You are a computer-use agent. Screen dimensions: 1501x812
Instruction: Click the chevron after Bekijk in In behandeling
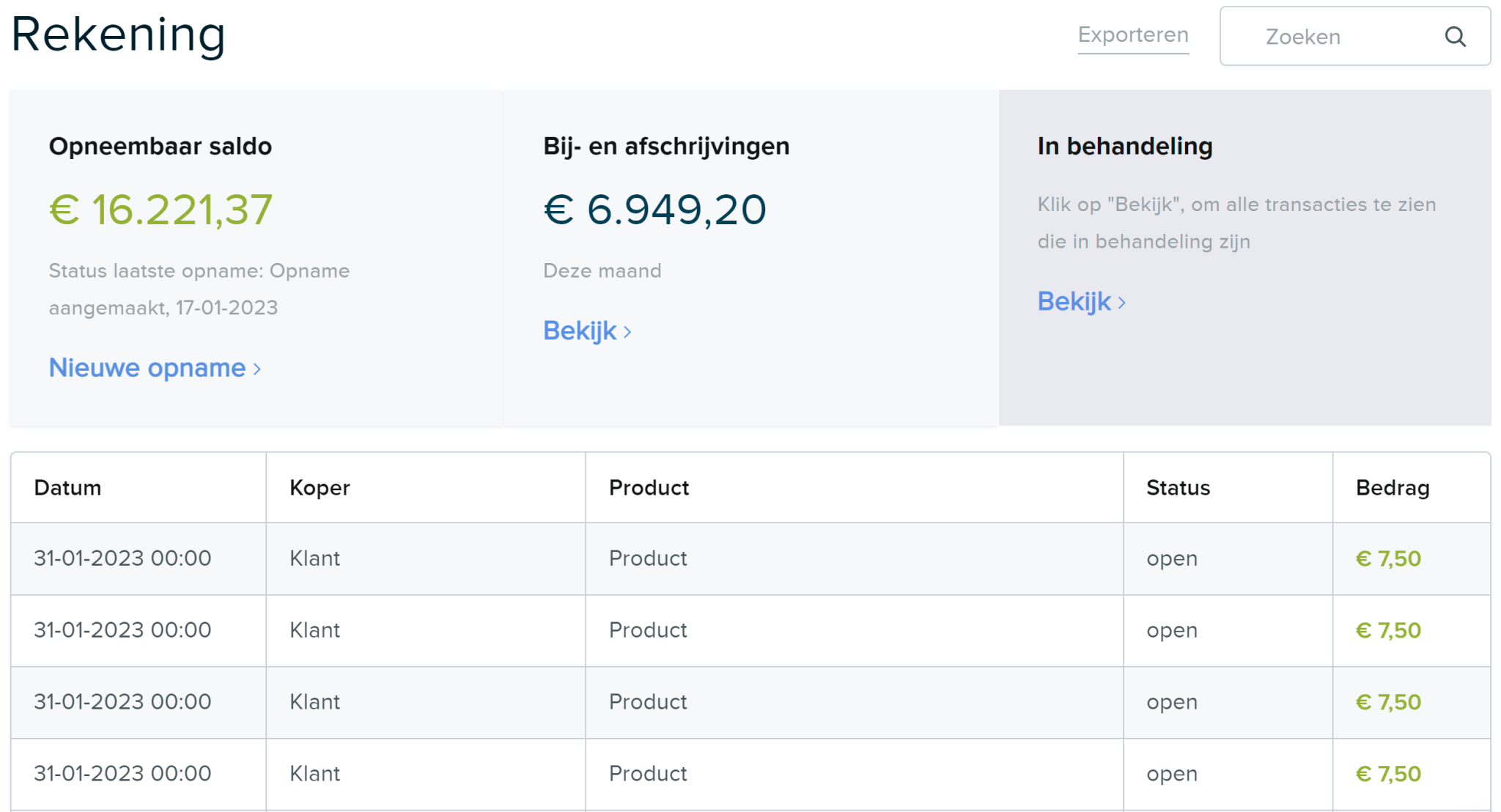pos(1123,301)
